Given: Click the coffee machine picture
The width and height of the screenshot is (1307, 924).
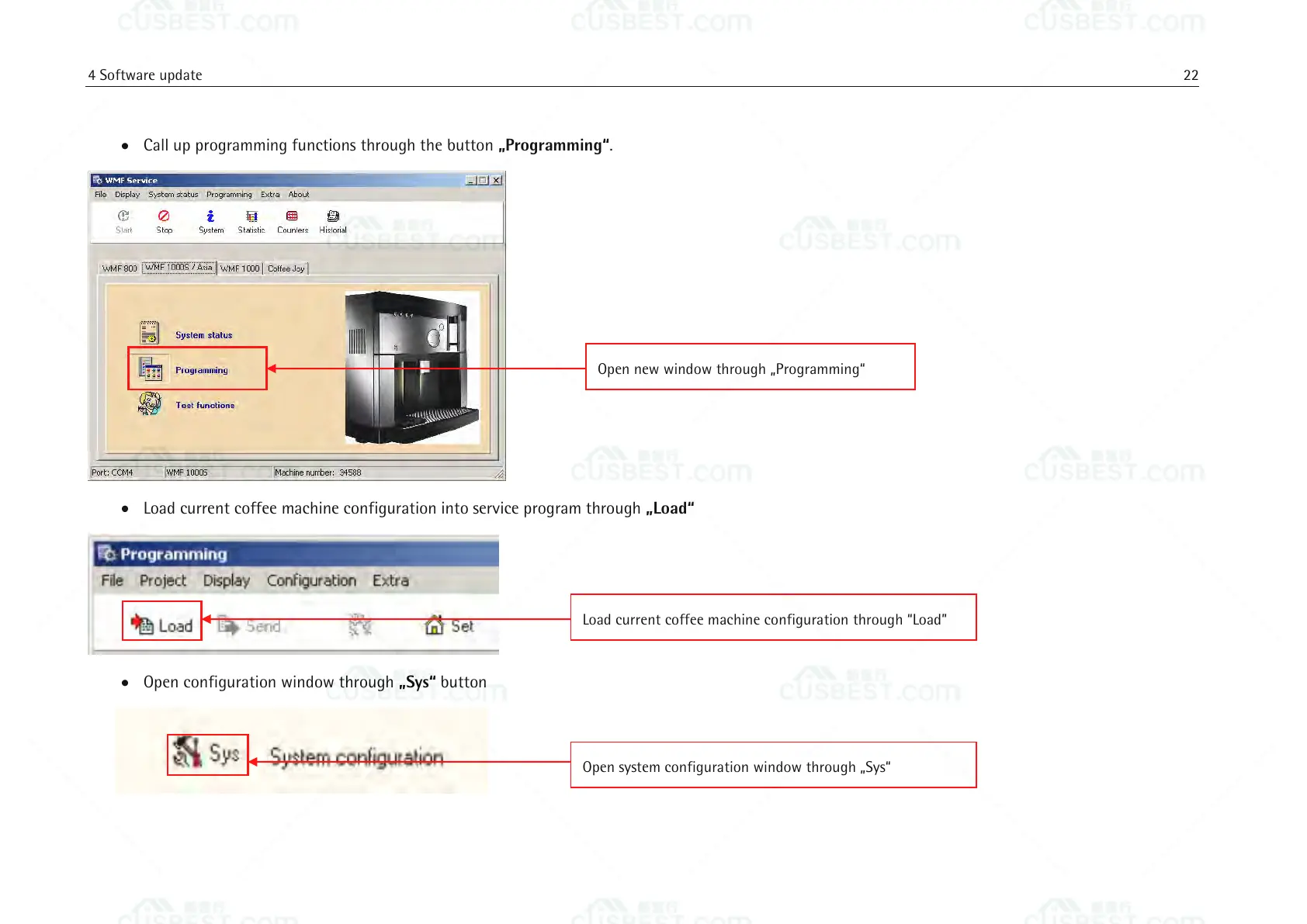Looking at the screenshot, I should click(x=411, y=368).
